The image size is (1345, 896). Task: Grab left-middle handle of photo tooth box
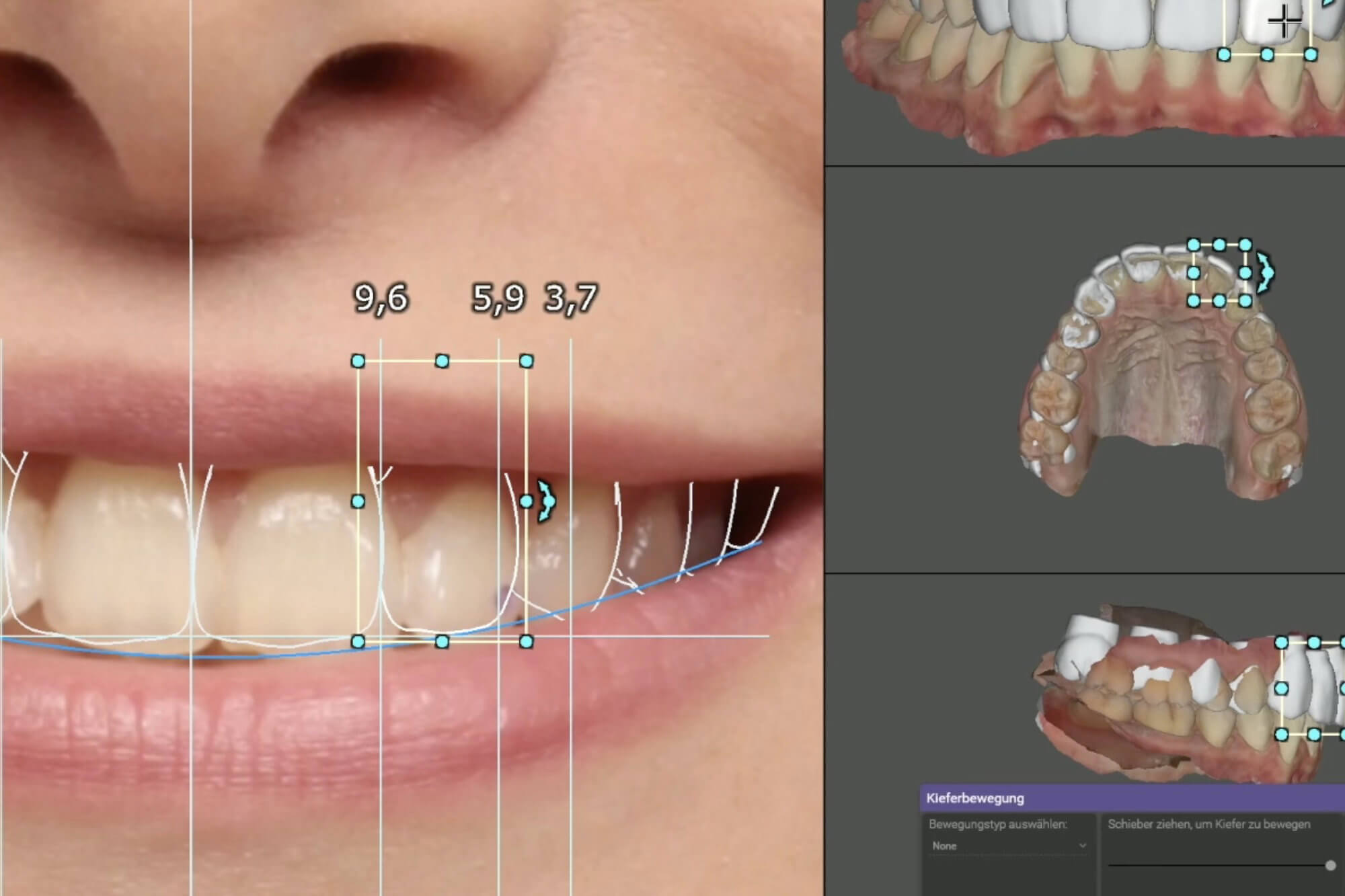[x=358, y=501]
